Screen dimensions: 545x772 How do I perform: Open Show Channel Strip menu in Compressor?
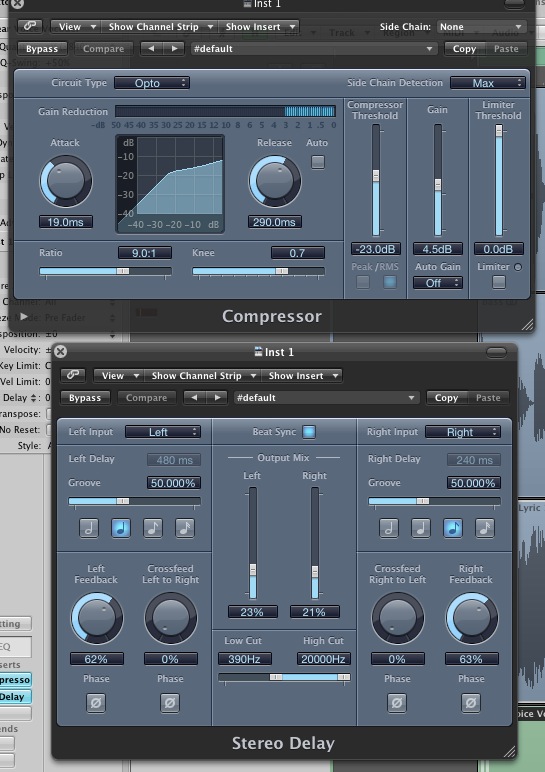tap(160, 27)
